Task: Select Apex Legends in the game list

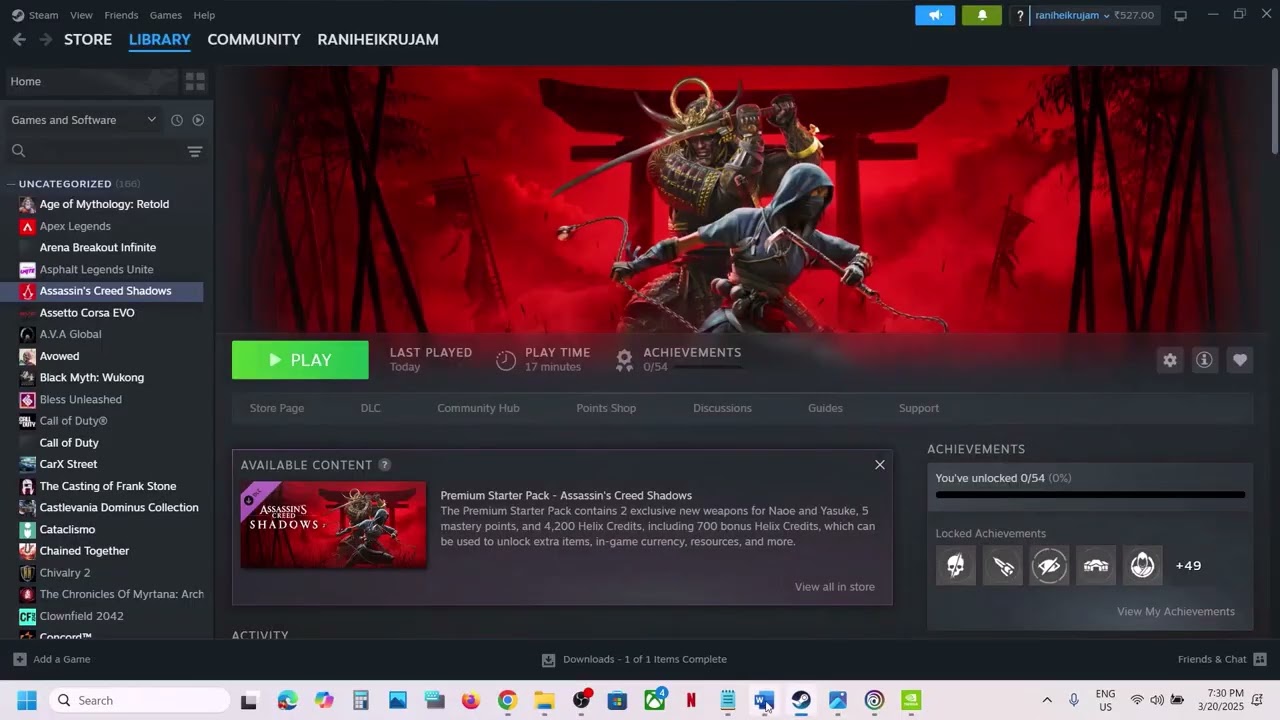Action: tap(75, 226)
